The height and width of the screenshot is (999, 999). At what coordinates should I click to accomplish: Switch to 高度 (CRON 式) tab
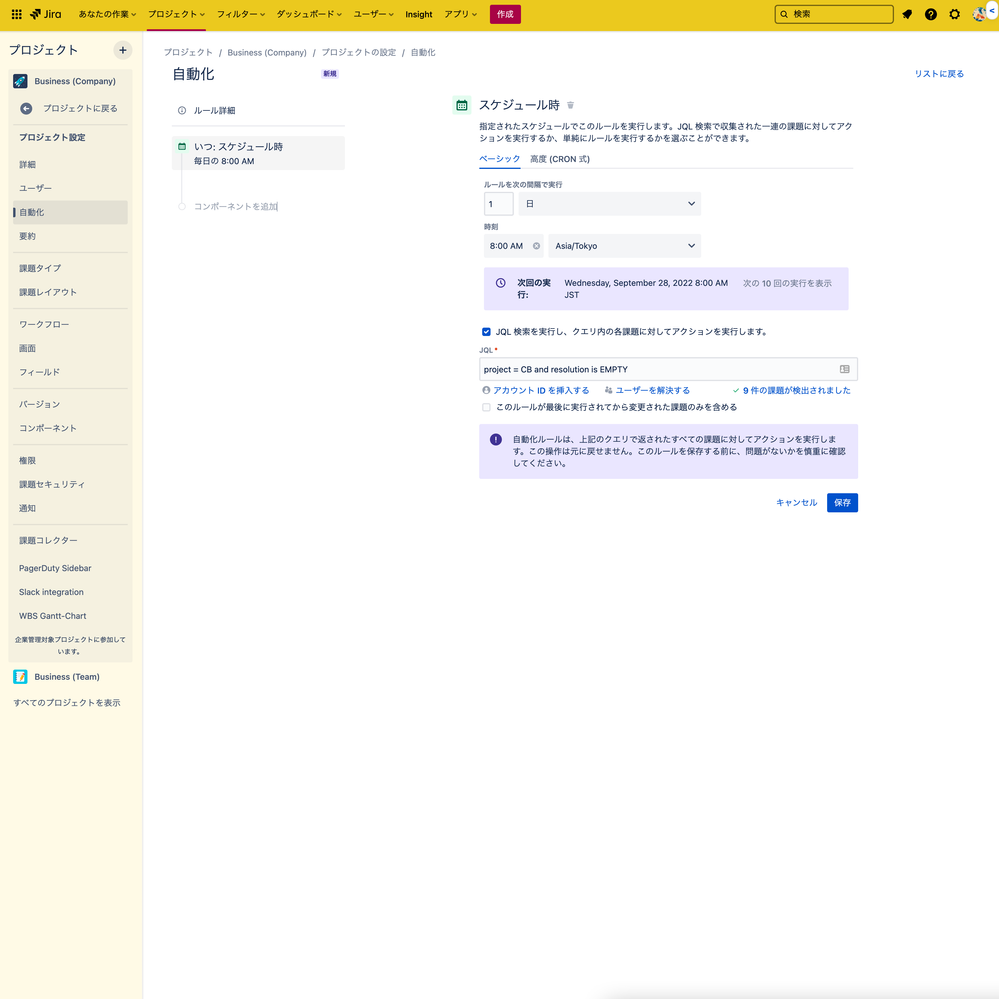point(559,158)
